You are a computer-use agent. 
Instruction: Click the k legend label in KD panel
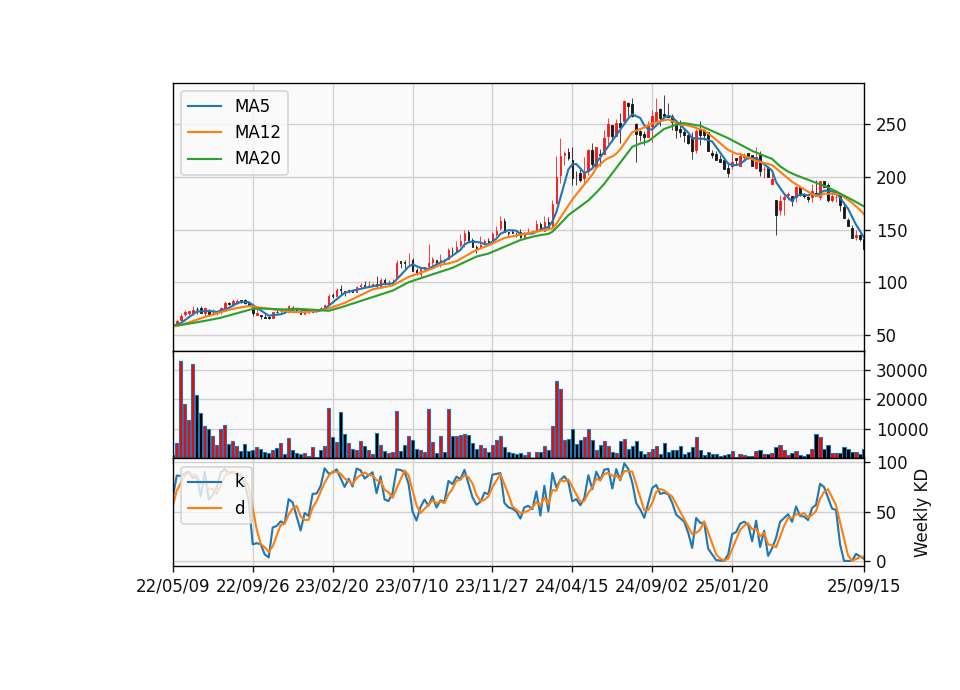[239, 481]
